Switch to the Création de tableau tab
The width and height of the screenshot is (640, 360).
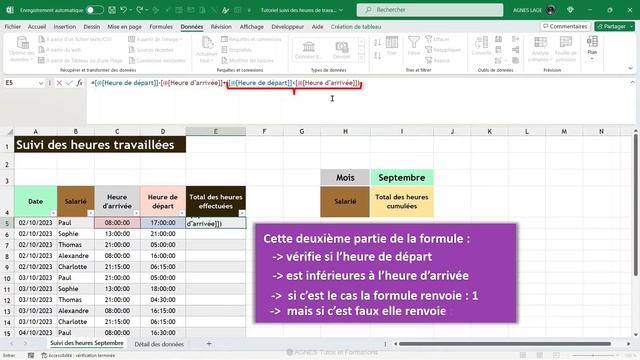pos(356,27)
